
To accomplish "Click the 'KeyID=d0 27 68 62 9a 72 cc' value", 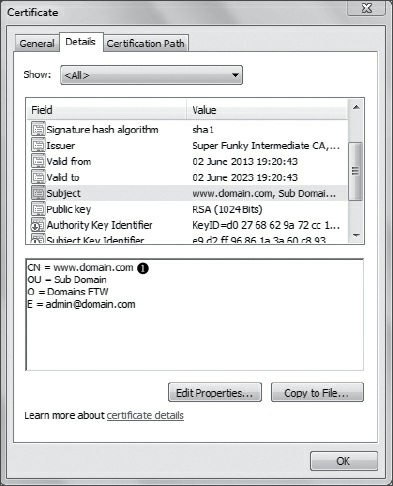I will [266, 225].
